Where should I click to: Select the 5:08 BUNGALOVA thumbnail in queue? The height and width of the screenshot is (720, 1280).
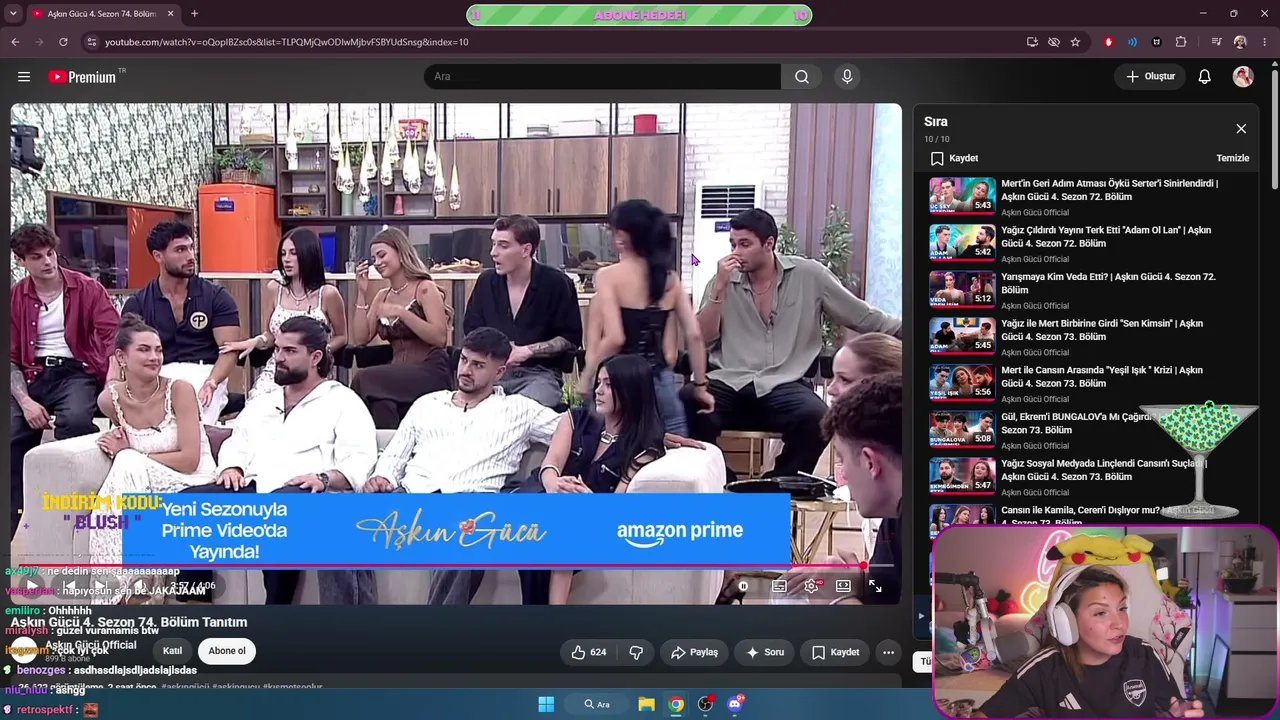(962, 429)
